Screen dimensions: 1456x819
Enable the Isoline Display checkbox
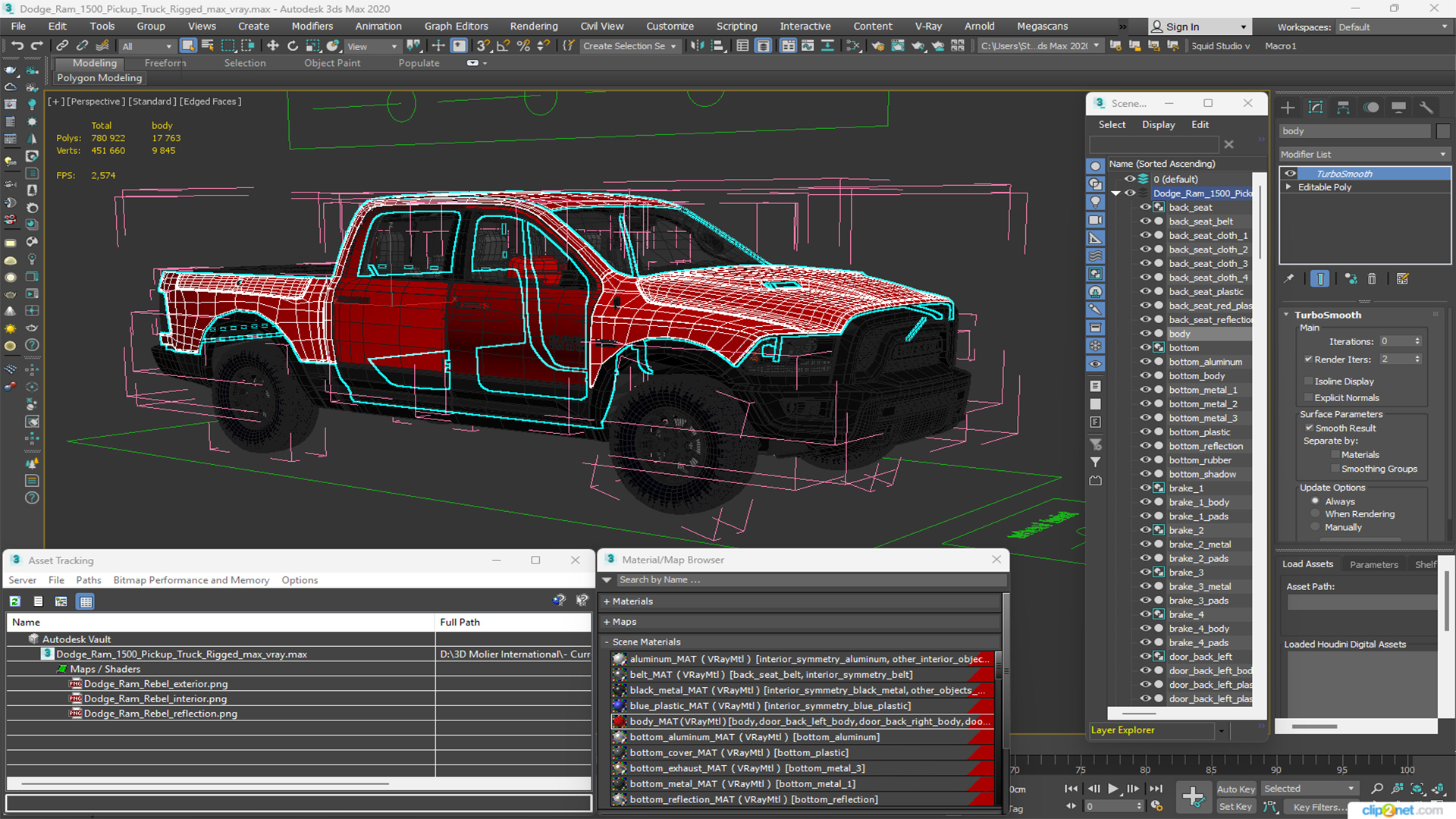(1308, 381)
